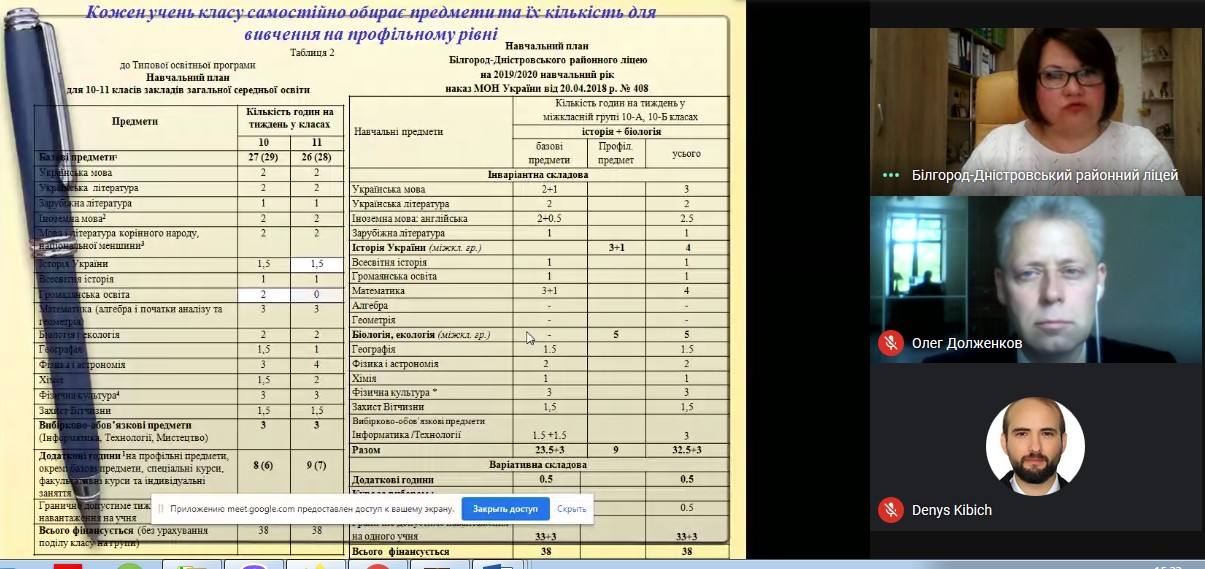Click the Профіл. предмет column header
This screenshot has height=569, width=1205.
pyautogui.click(x=616, y=152)
